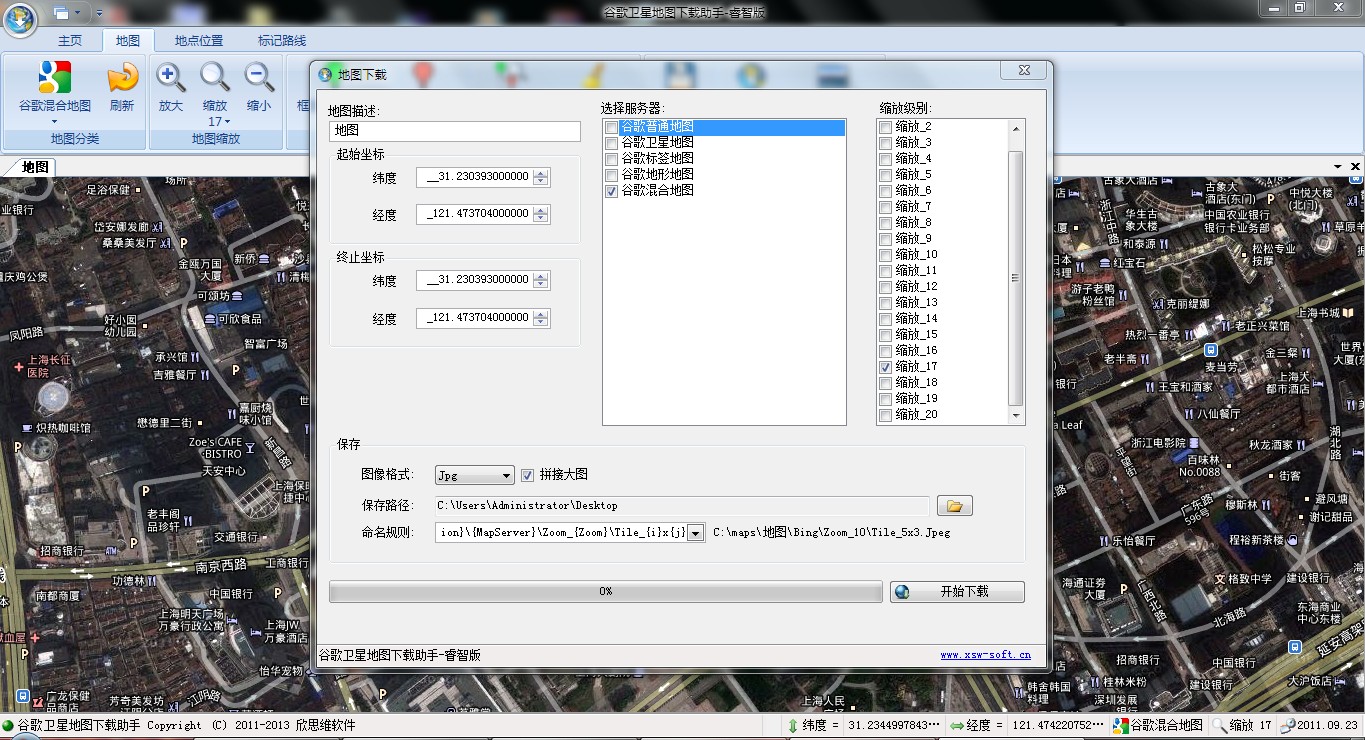This screenshot has width=1365, height=740.
Task: Click the browse folder icon button
Action: tap(954, 506)
